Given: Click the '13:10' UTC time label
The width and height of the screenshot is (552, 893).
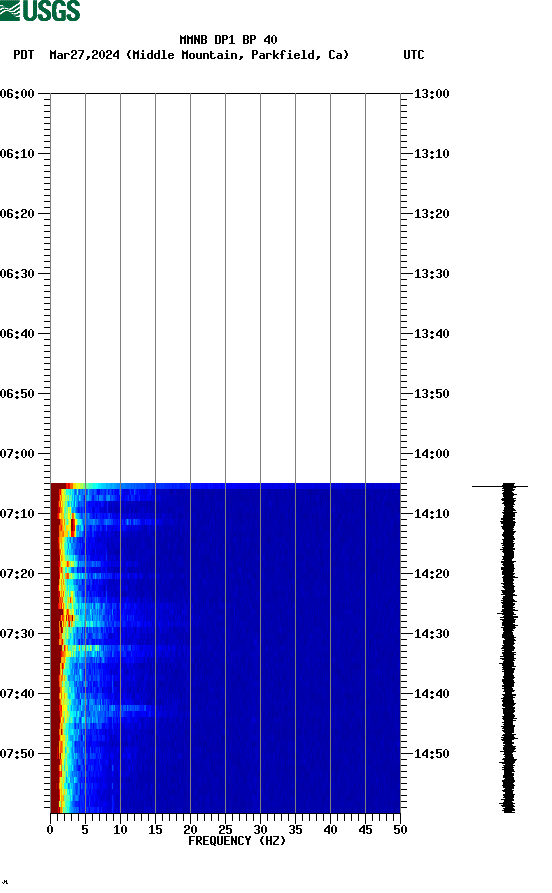Looking at the screenshot, I should tap(431, 154).
